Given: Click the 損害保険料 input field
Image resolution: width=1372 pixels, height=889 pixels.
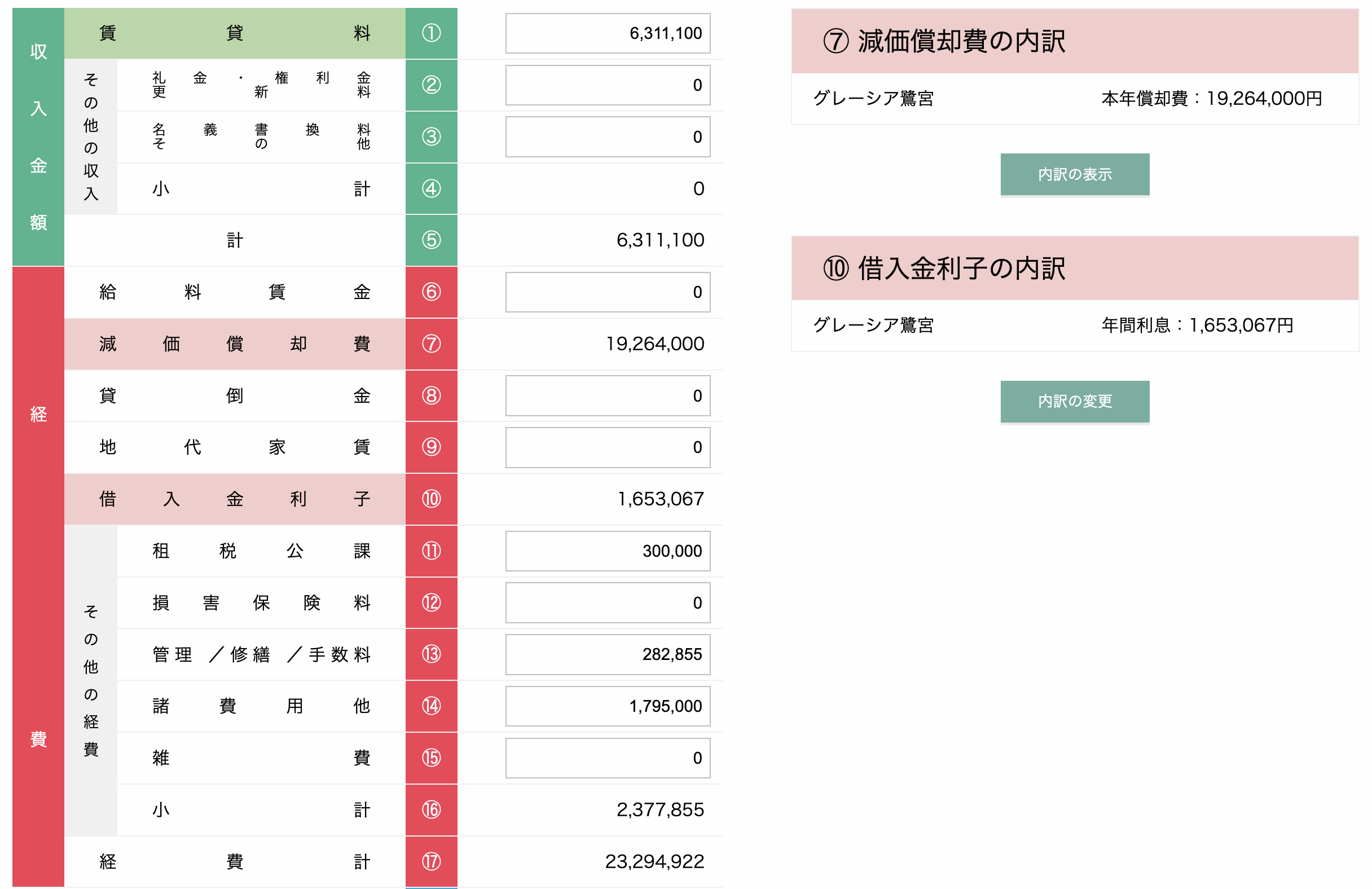Looking at the screenshot, I should coord(607,602).
